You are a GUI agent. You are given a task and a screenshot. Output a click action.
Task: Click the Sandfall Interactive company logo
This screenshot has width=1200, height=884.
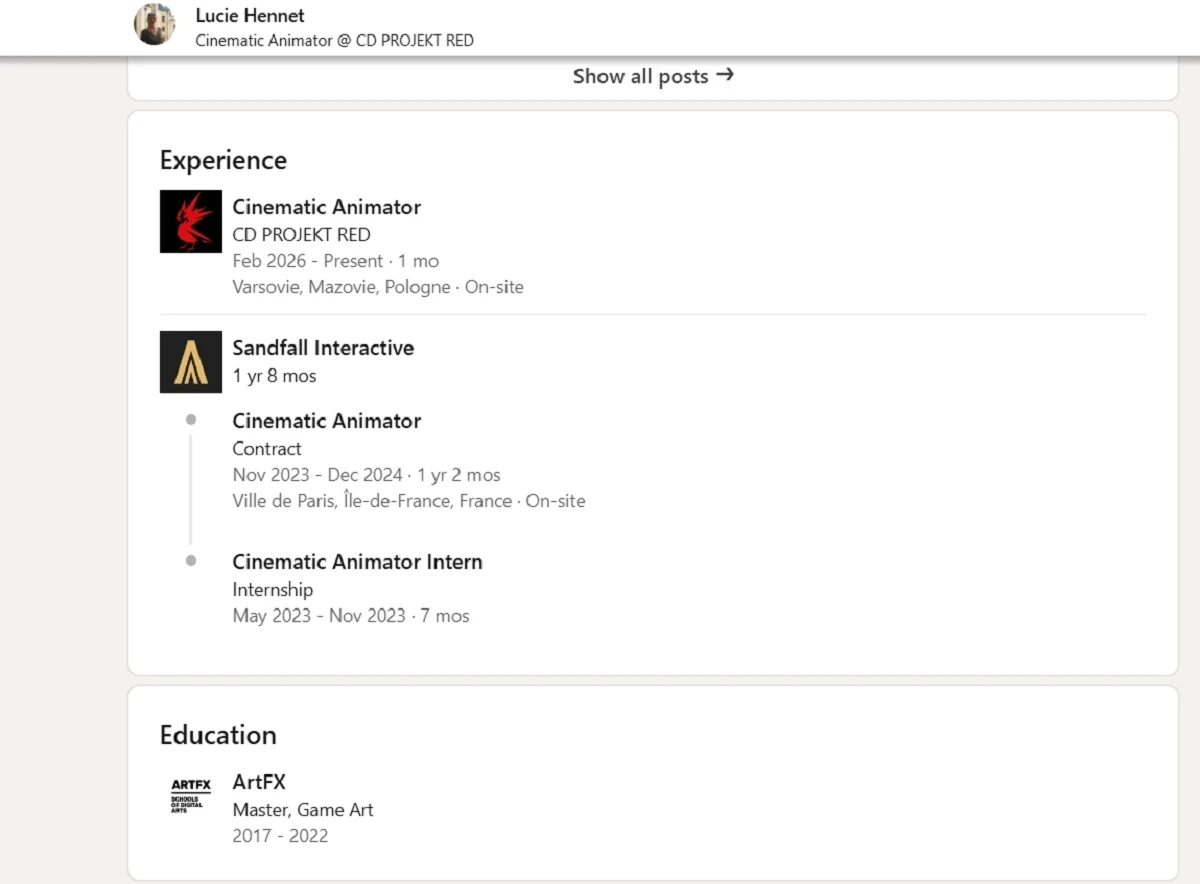[x=191, y=362]
